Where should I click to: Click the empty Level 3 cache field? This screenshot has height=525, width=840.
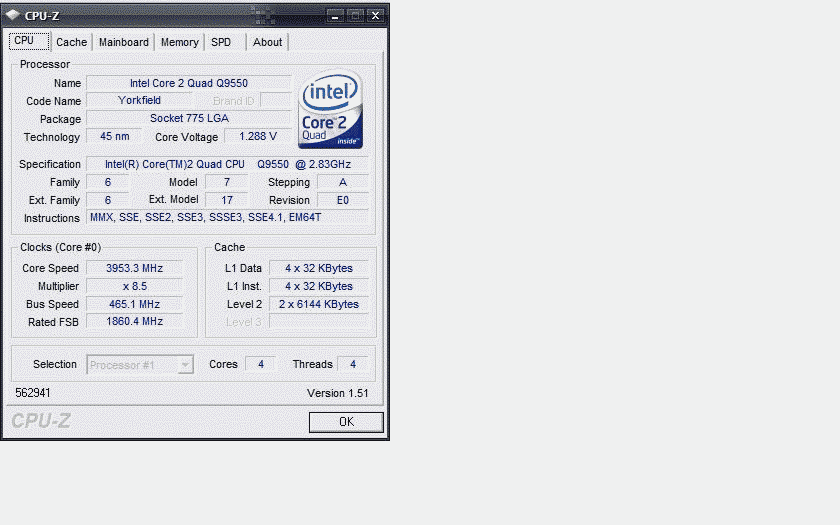tap(319, 321)
